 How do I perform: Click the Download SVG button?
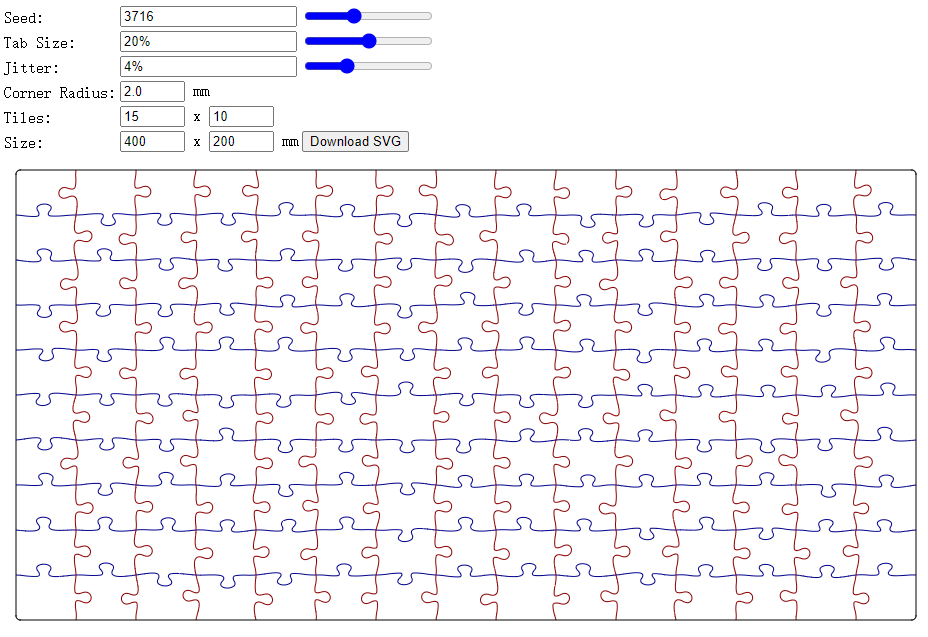point(355,141)
